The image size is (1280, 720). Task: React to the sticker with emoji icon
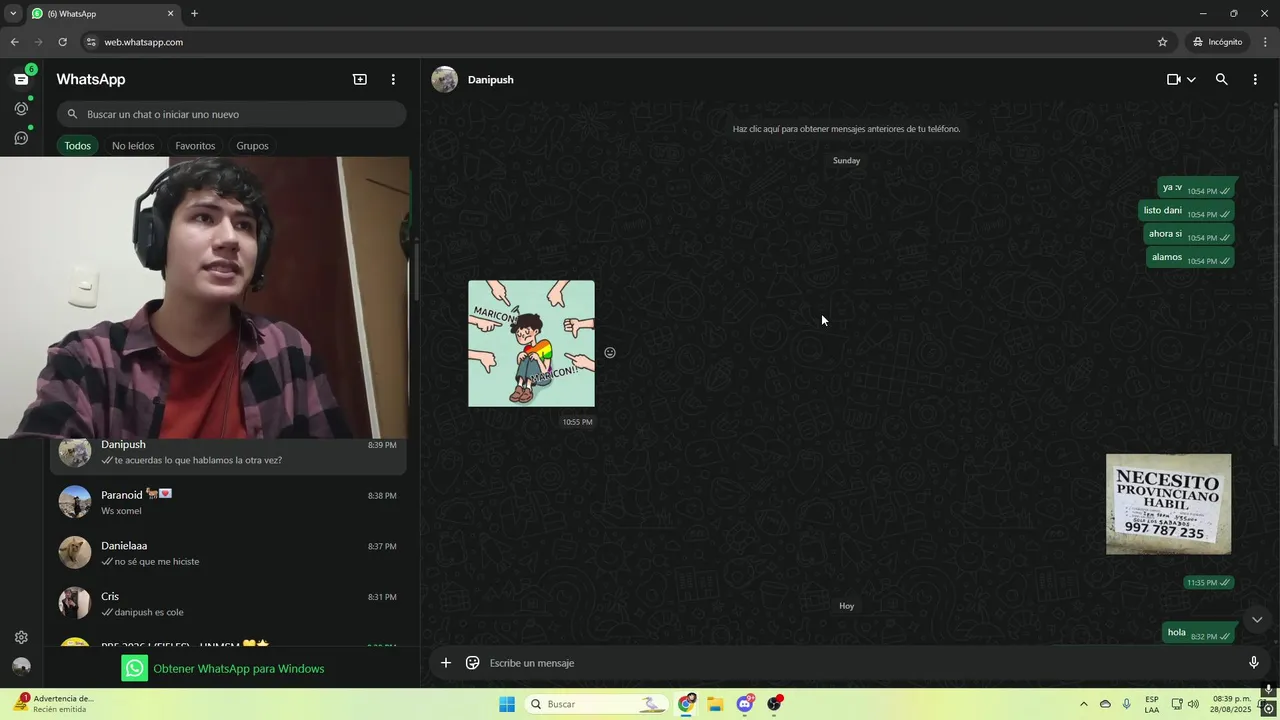[610, 352]
